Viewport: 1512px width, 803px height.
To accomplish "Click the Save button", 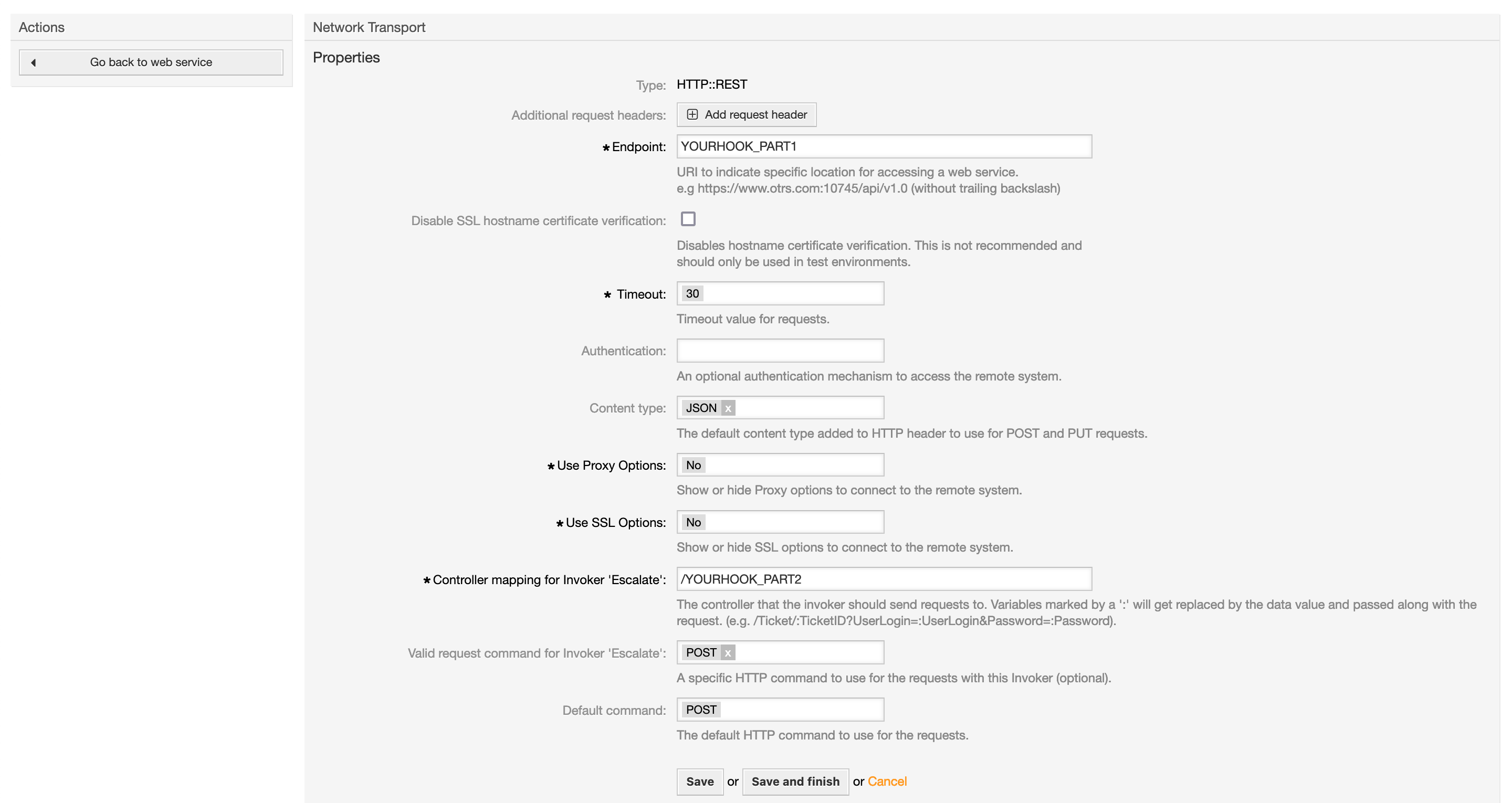I will click(700, 781).
